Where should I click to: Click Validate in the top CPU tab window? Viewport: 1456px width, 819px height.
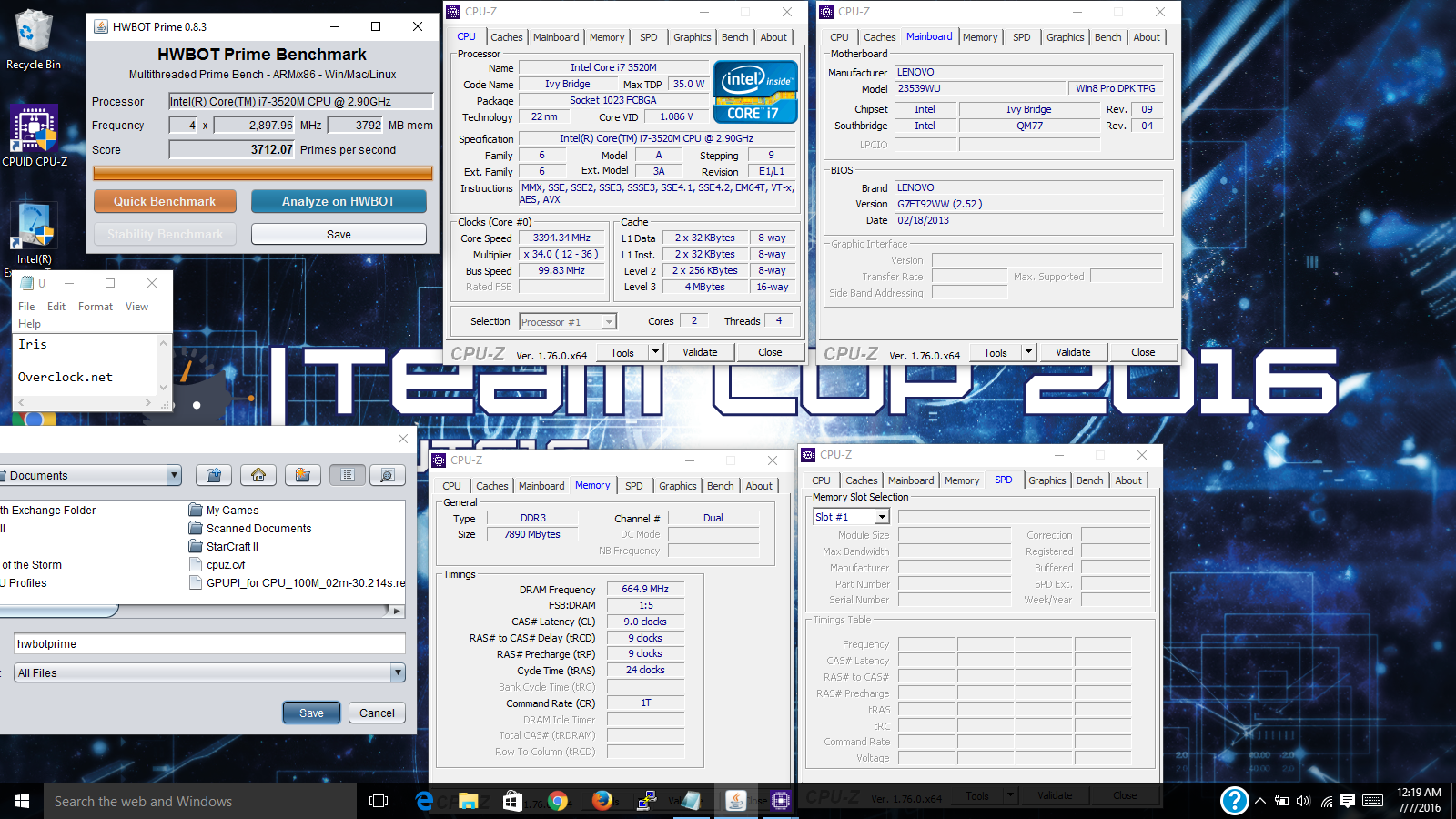click(700, 352)
